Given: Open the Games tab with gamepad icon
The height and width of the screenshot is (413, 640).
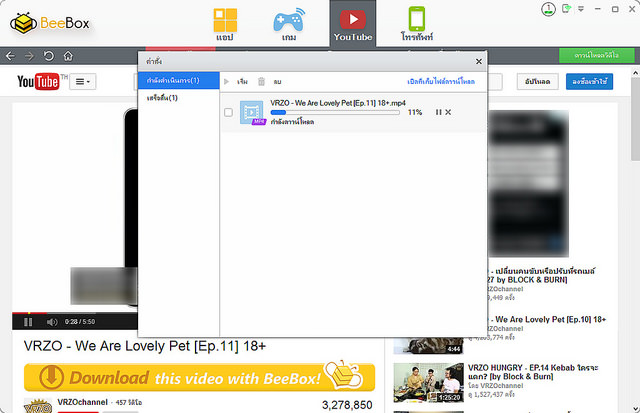Looking at the screenshot, I should point(289,24).
